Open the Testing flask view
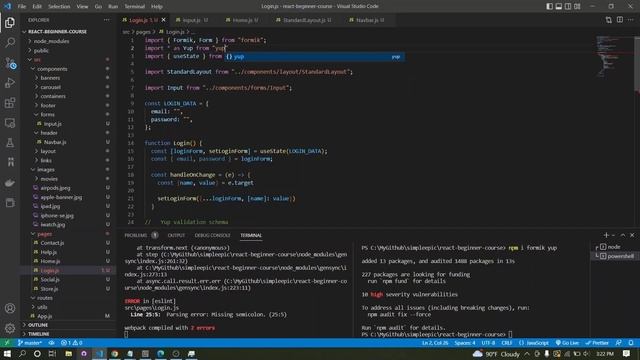This screenshot has width=640, height=360. pos(10,142)
